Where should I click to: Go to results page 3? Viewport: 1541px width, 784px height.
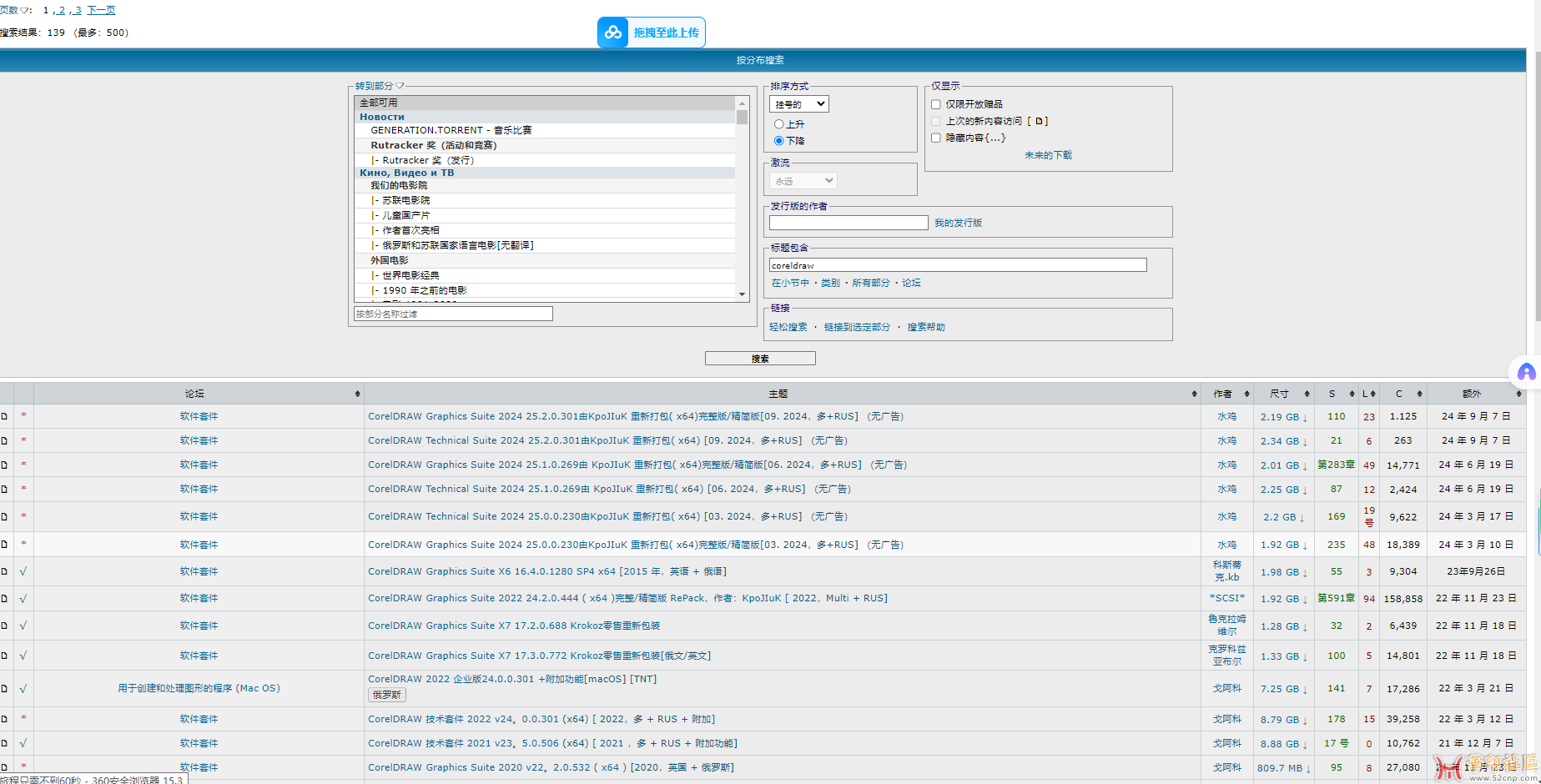(78, 10)
